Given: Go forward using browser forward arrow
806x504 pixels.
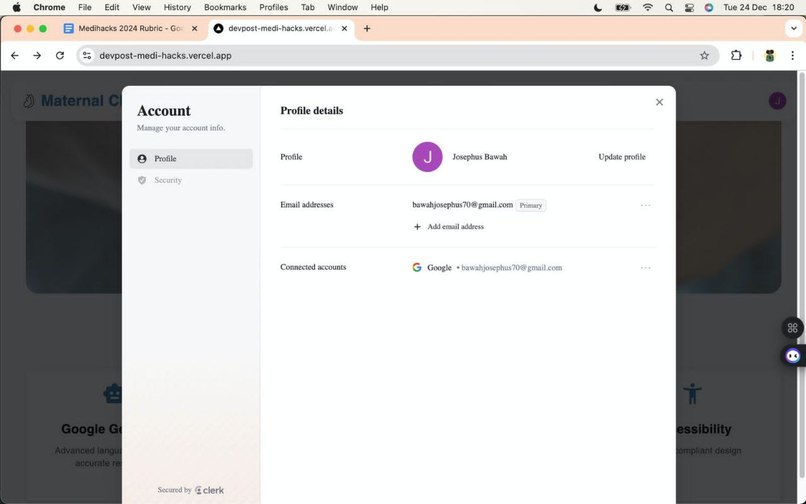Looking at the screenshot, I should pos(37,56).
